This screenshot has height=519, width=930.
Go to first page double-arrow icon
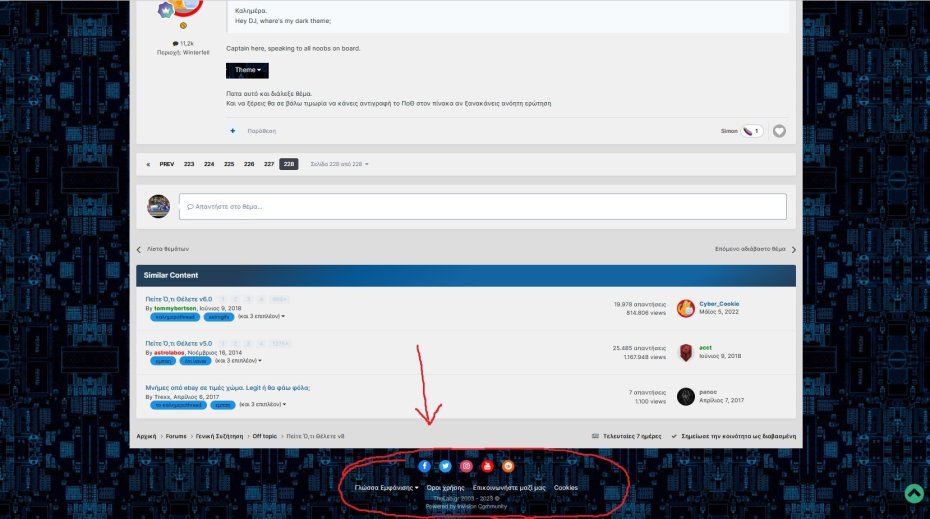(x=148, y=164)
